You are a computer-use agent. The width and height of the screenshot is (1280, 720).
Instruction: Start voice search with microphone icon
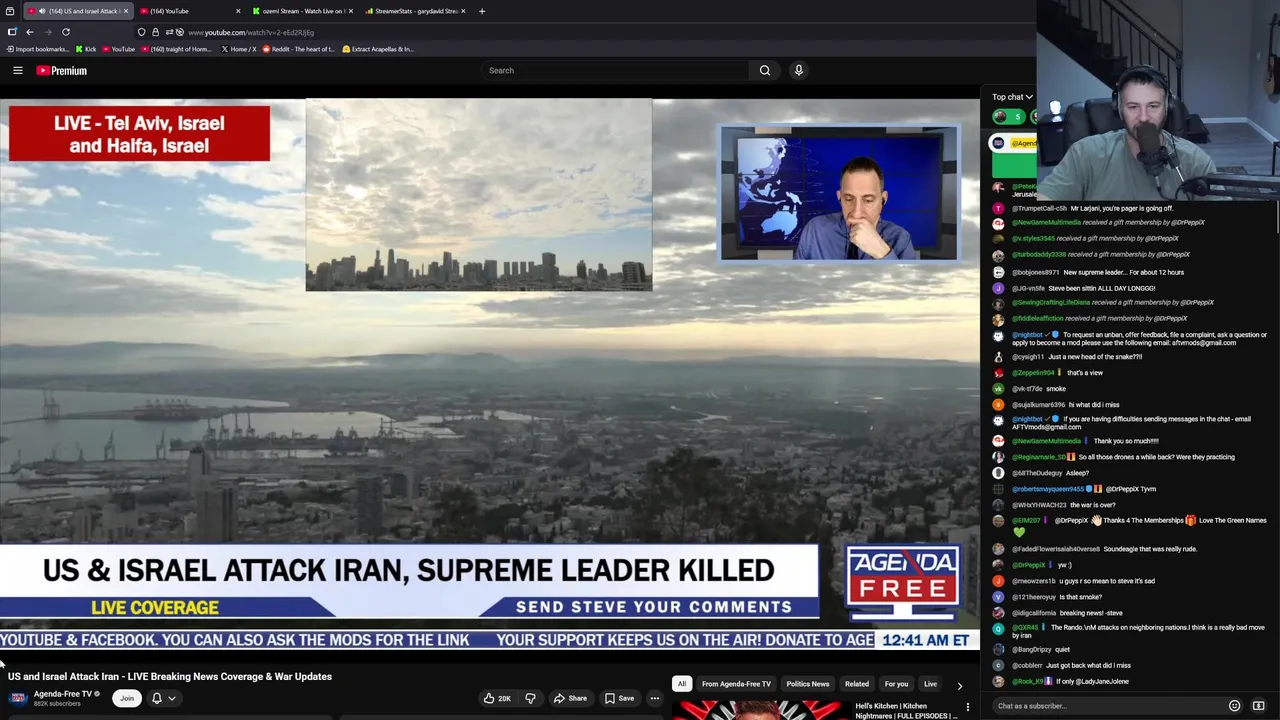[798, 70]
